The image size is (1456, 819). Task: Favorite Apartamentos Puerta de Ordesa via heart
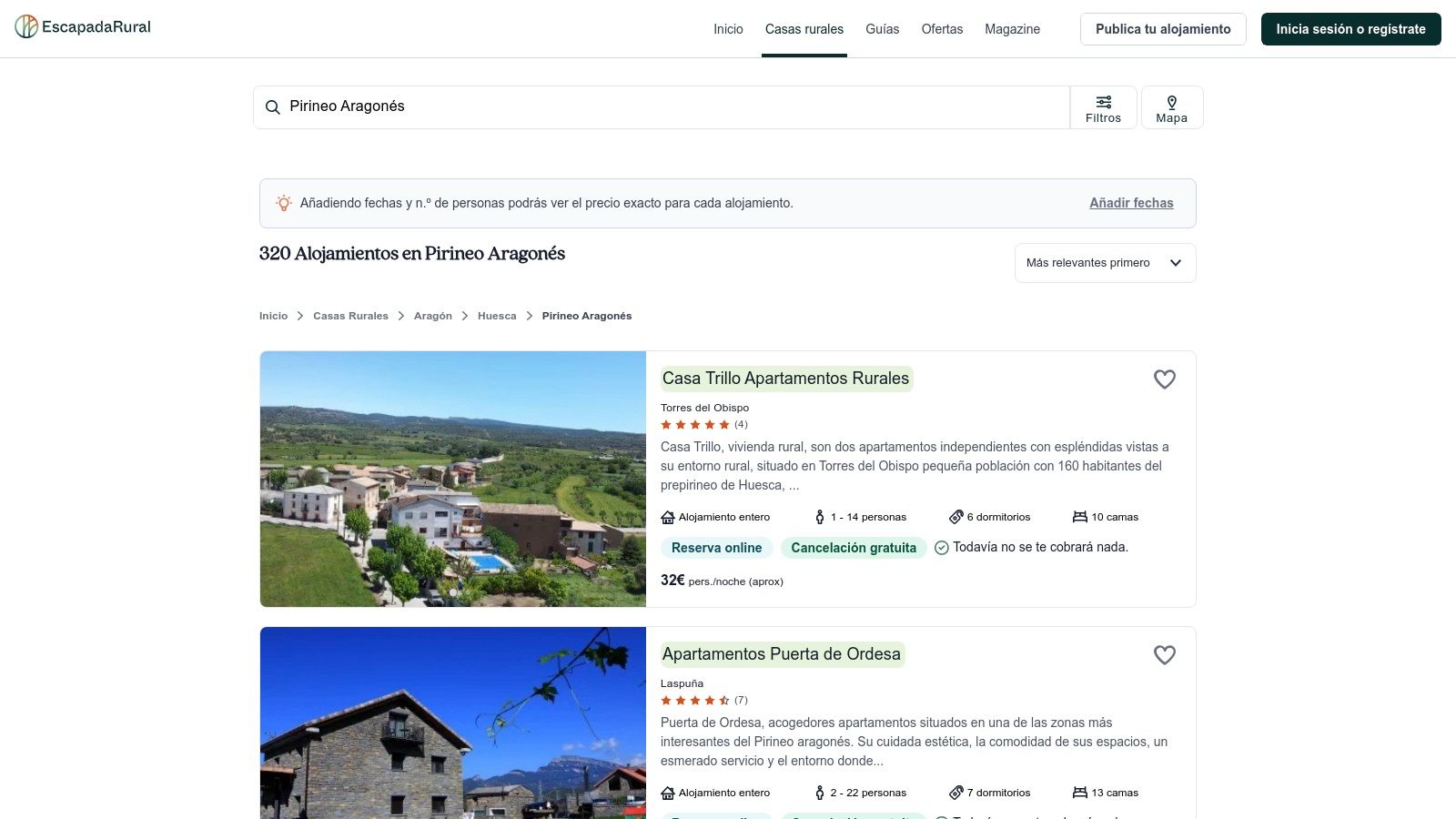(x=1165, y=654)
